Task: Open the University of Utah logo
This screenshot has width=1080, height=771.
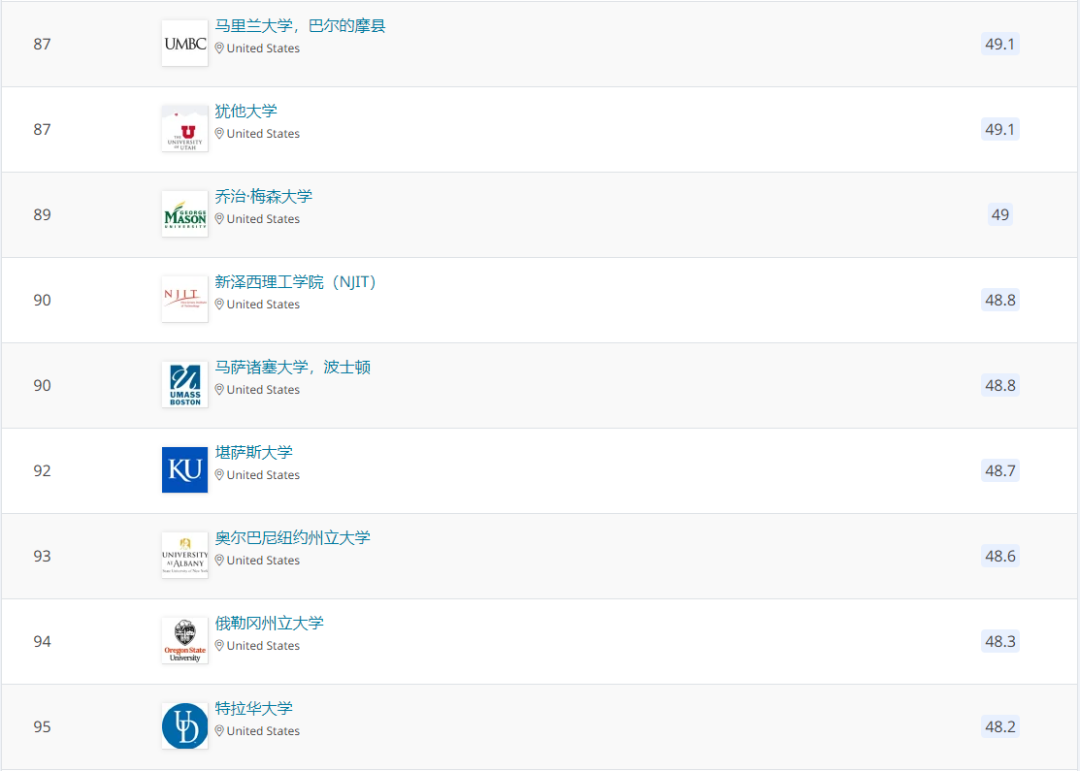Action: click(185, 129)
